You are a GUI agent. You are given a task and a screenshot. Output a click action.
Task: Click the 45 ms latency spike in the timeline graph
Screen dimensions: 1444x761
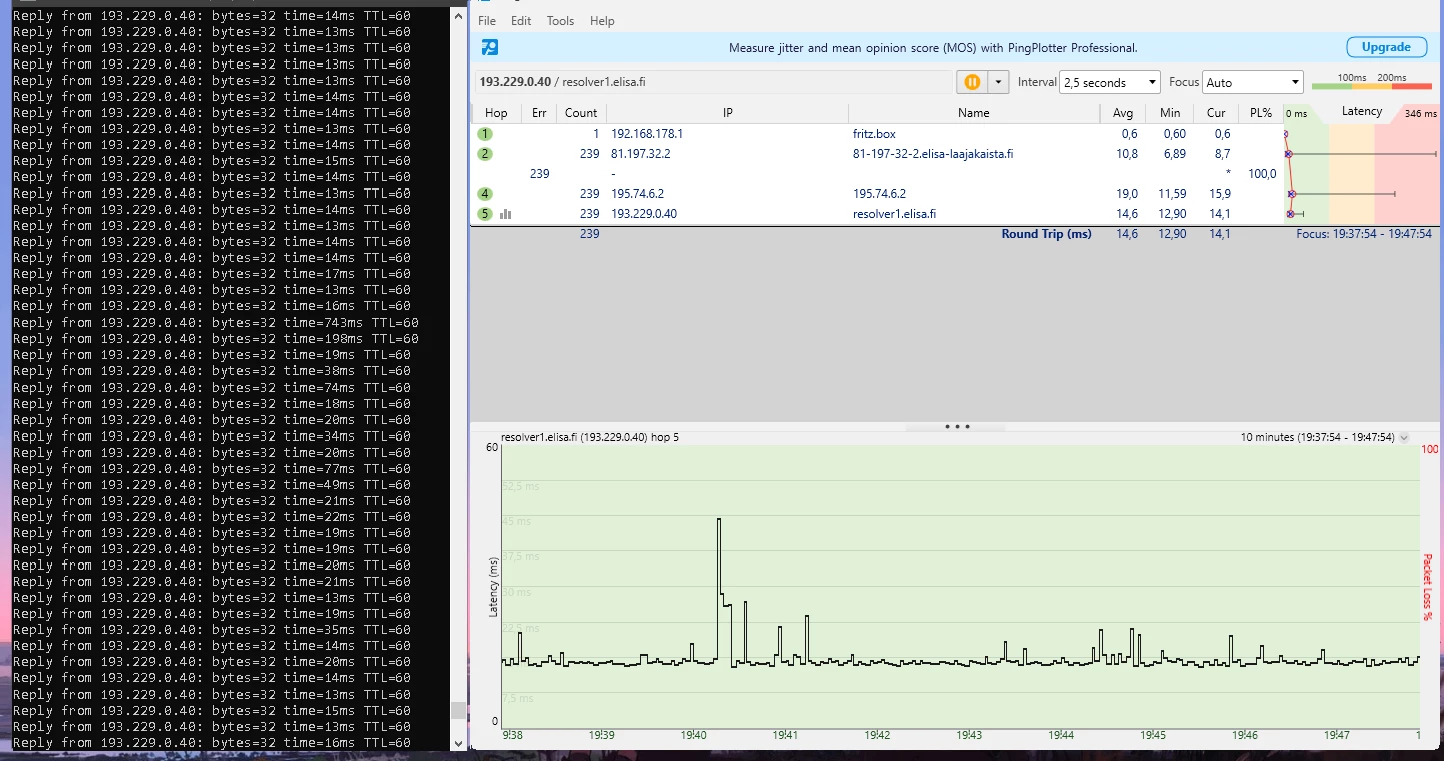719,520
